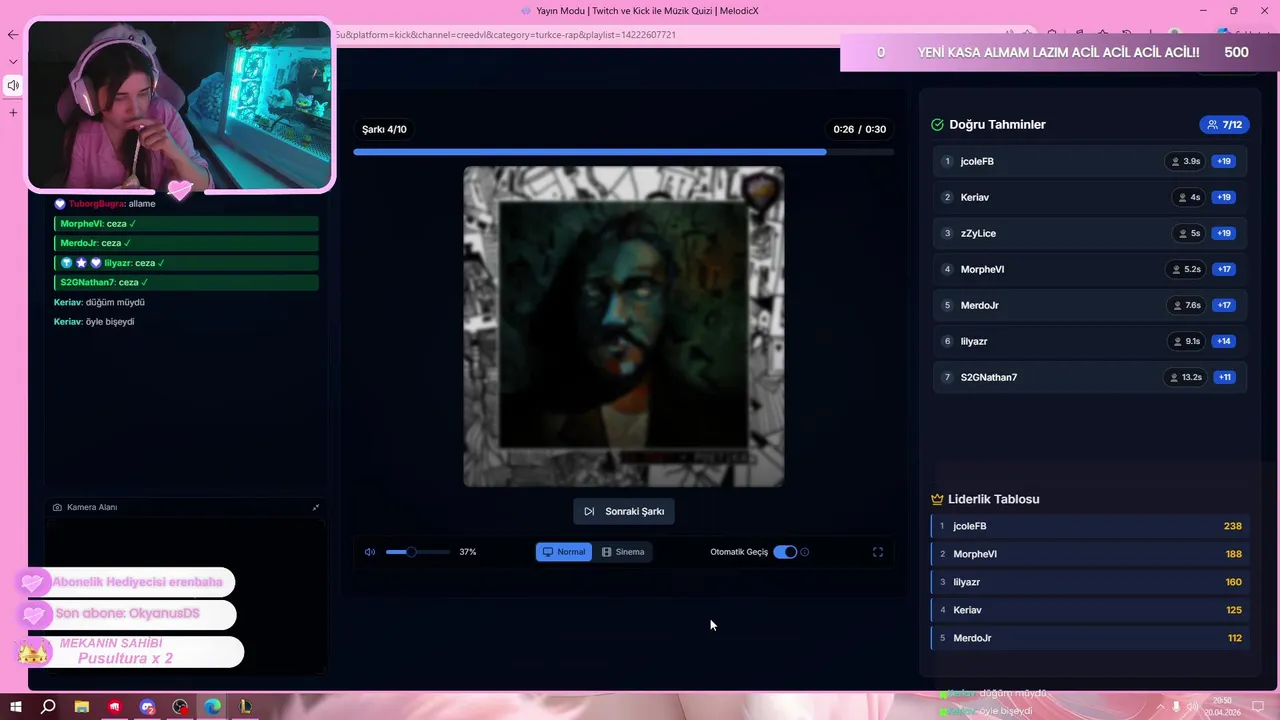Open the Windows Start menu
The height and width of the screenshot is (720, 1280).
point(15,707)
